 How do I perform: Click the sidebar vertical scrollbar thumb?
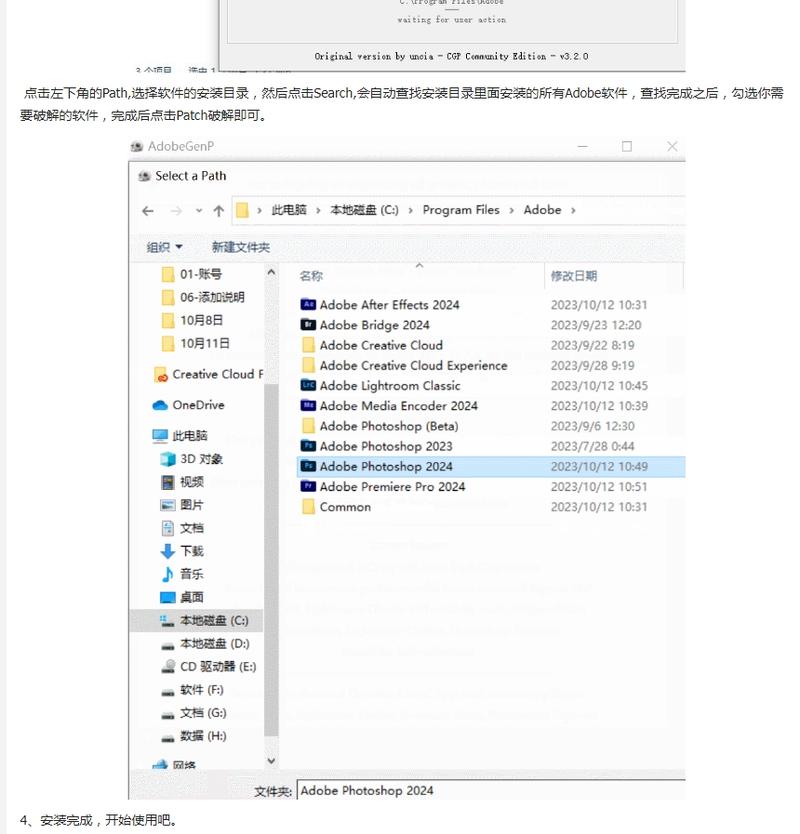(x=271, y=560)
